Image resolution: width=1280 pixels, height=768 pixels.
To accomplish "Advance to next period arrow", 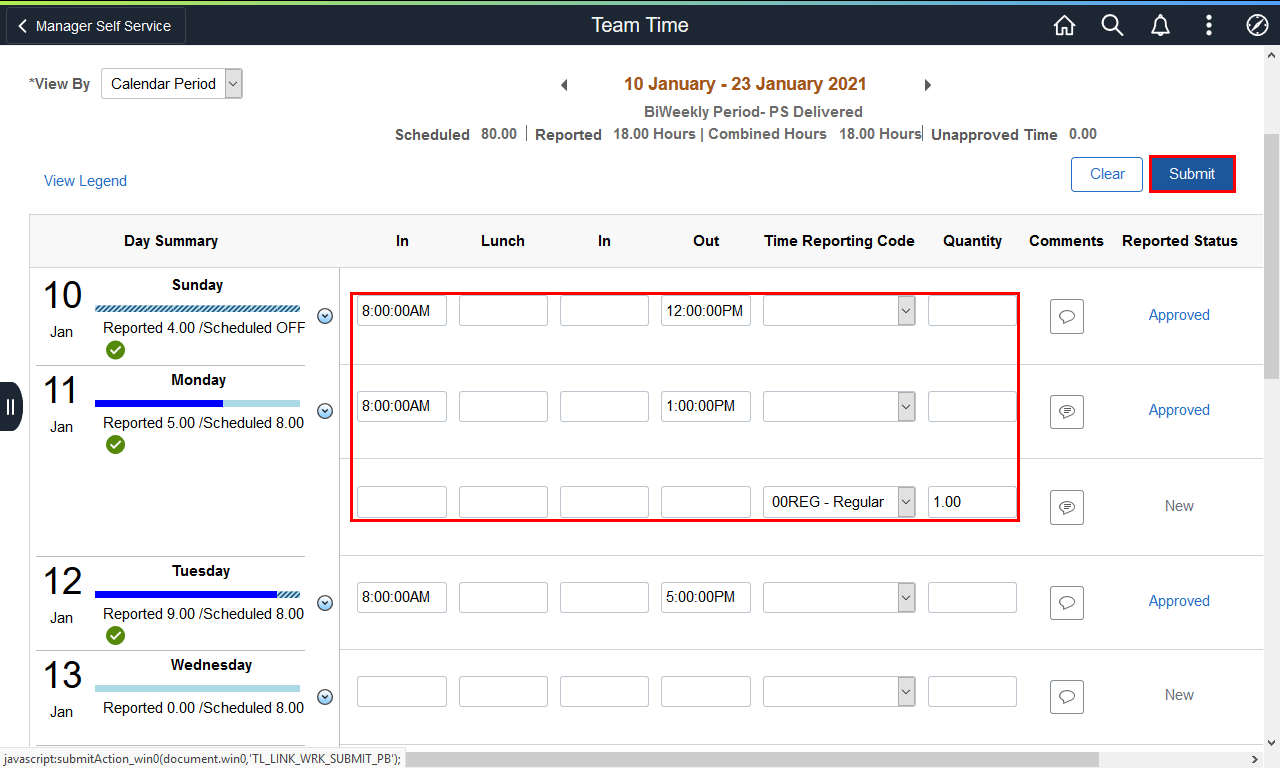I will (x=927, y=85).
